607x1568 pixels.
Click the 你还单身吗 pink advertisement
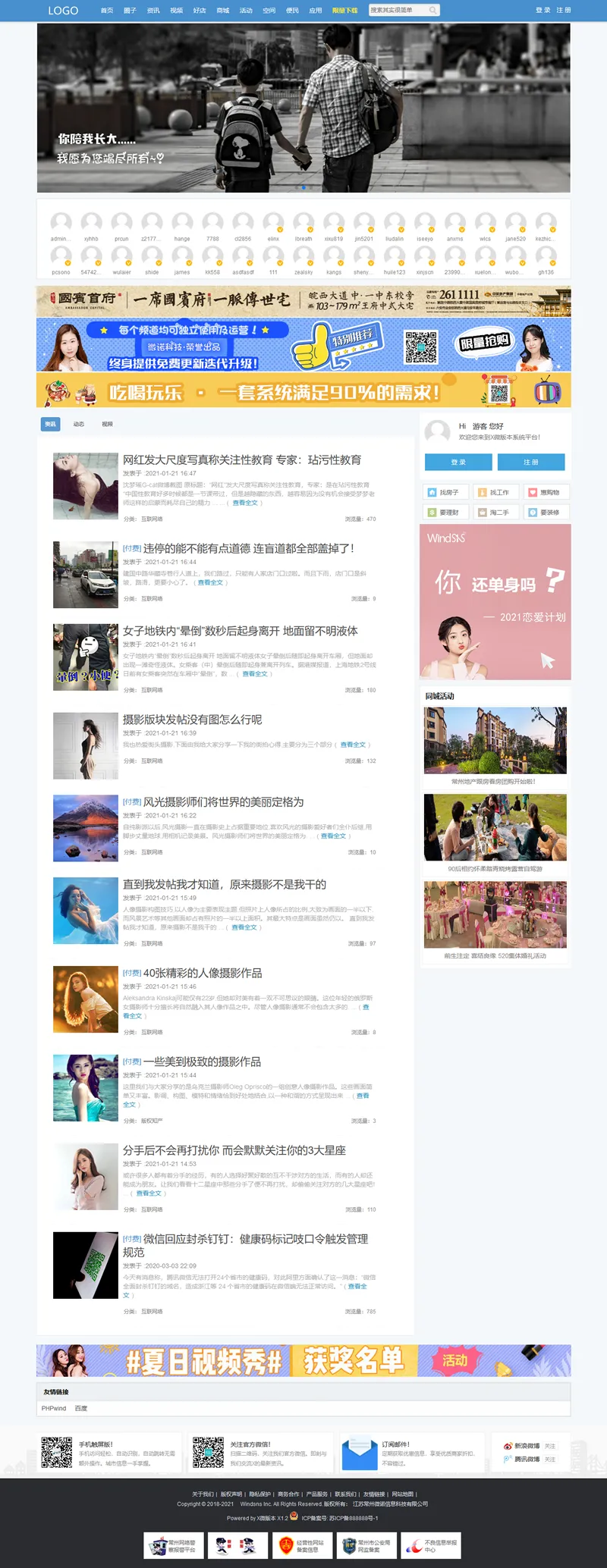pyautogui.click(x=495, y=601)
